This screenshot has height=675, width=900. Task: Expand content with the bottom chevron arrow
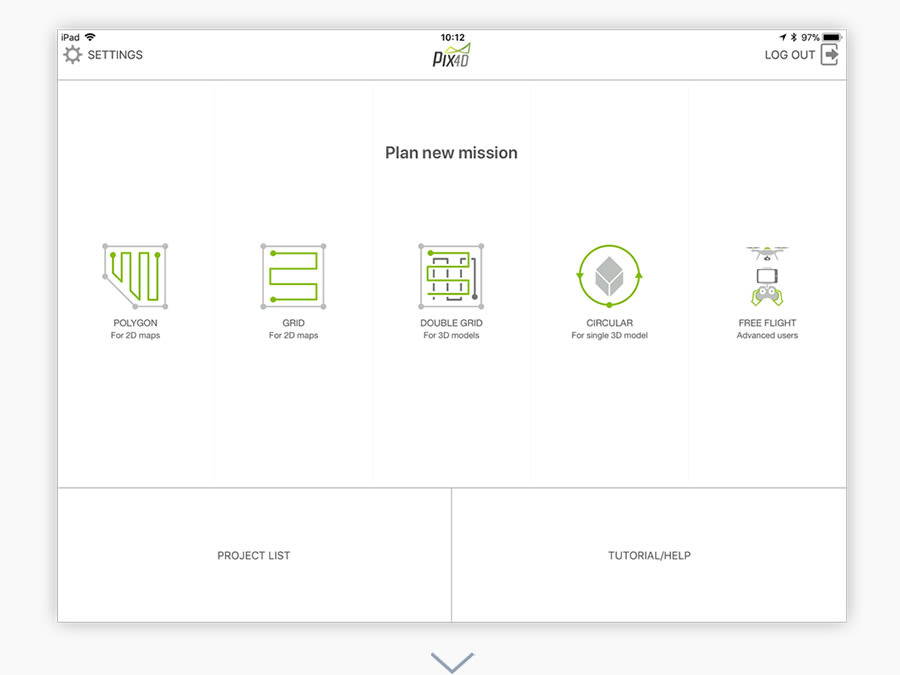(x=452, y=662)
